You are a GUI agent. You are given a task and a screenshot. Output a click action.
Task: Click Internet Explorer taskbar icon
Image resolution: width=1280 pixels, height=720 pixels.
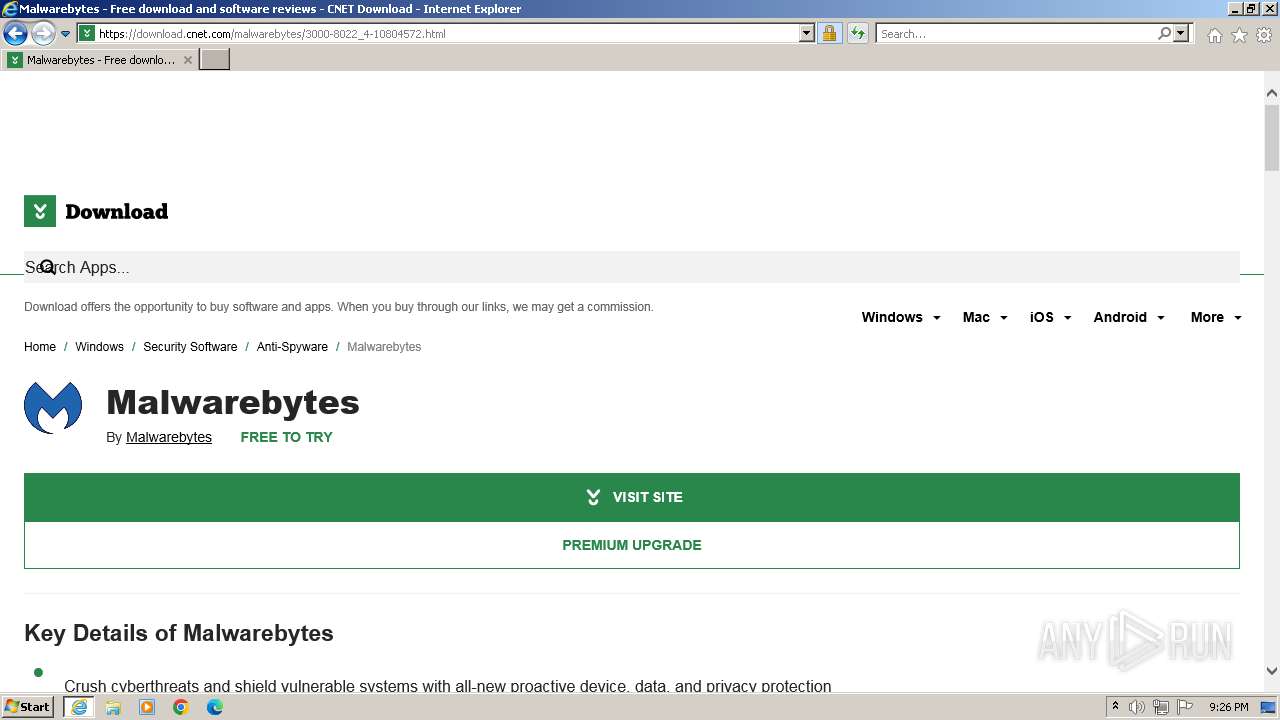click(x=79, y=707)
